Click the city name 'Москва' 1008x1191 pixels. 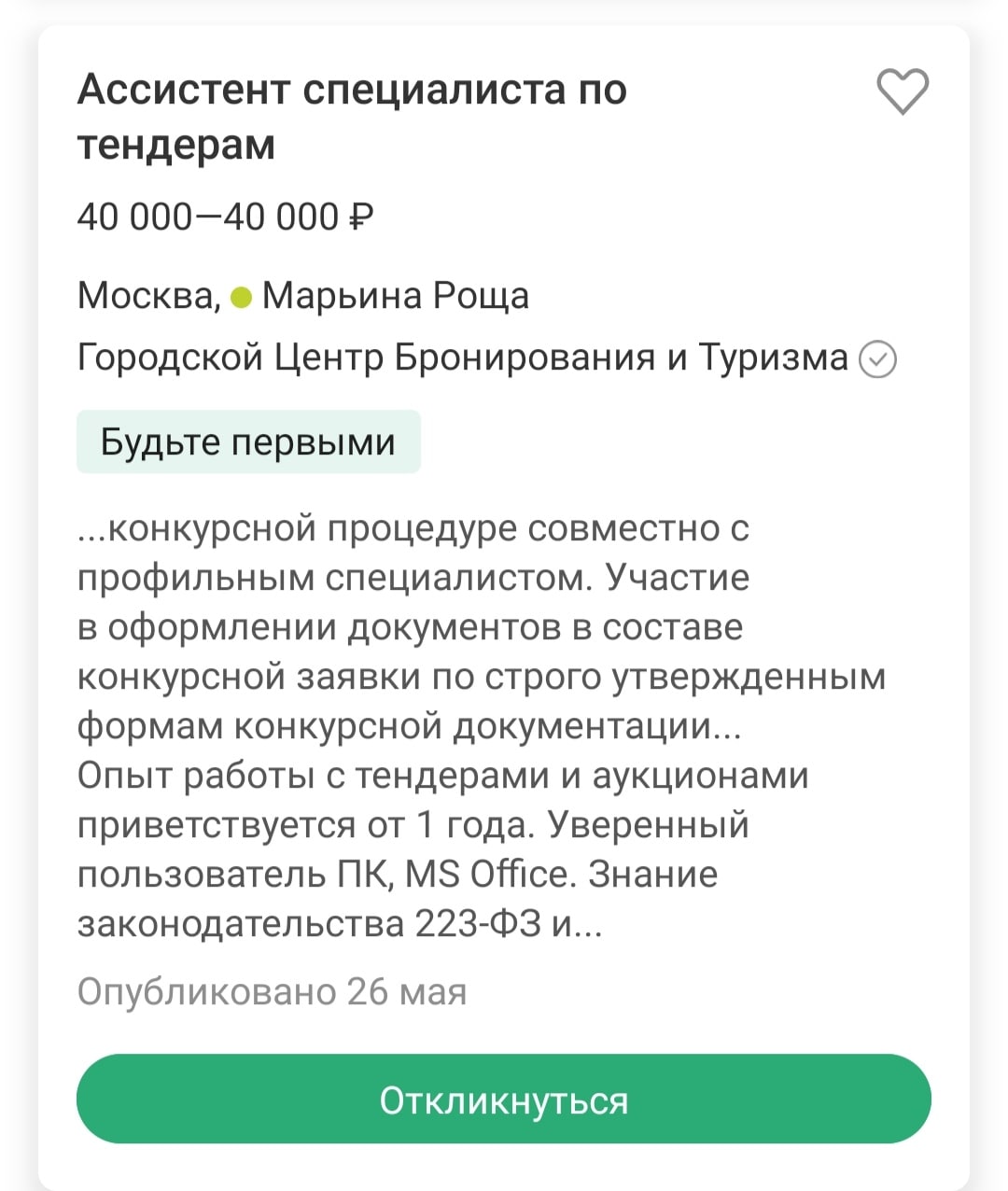[x=147, y=296]
